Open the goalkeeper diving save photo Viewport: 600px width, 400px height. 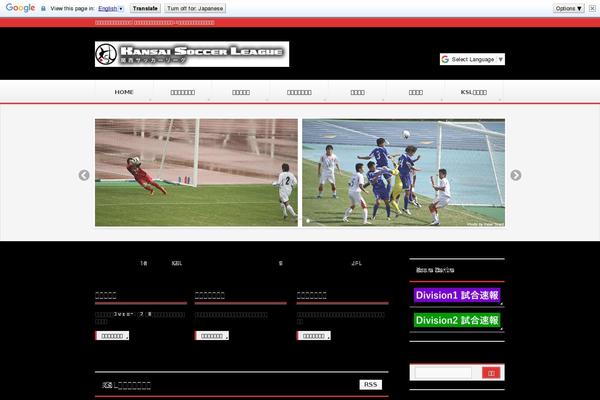coord(196,173)
